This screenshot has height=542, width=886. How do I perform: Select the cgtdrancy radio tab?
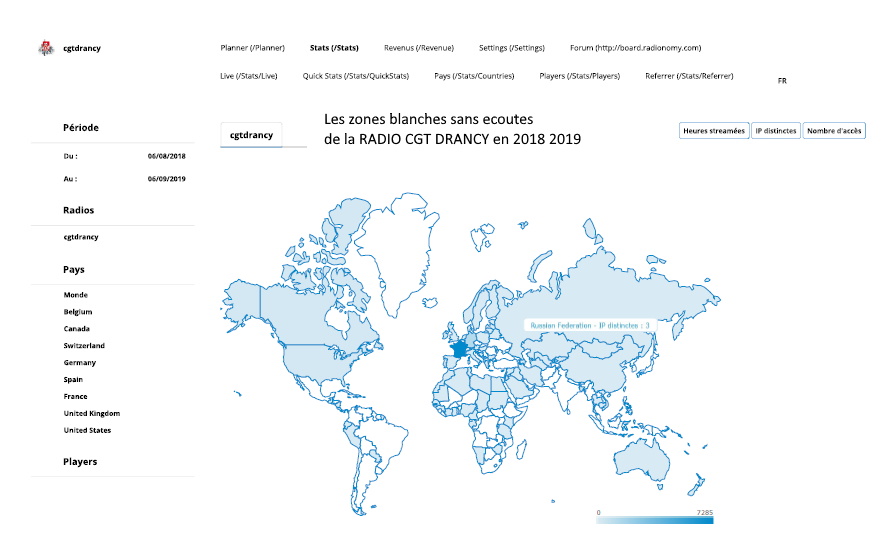pyautogui.click(x=251, y=135)
